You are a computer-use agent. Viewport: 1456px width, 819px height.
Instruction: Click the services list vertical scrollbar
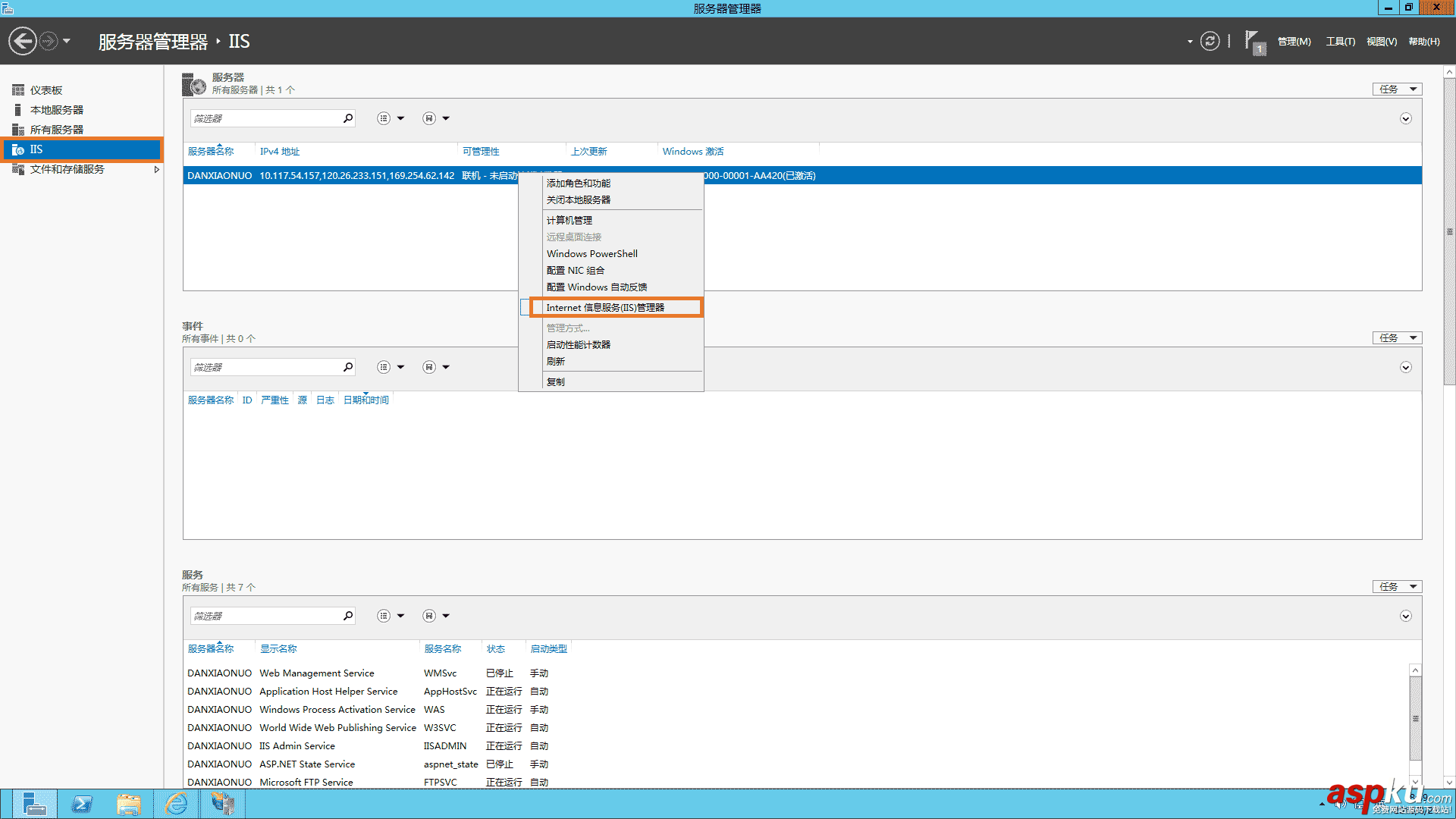[x=1415, y=718]
